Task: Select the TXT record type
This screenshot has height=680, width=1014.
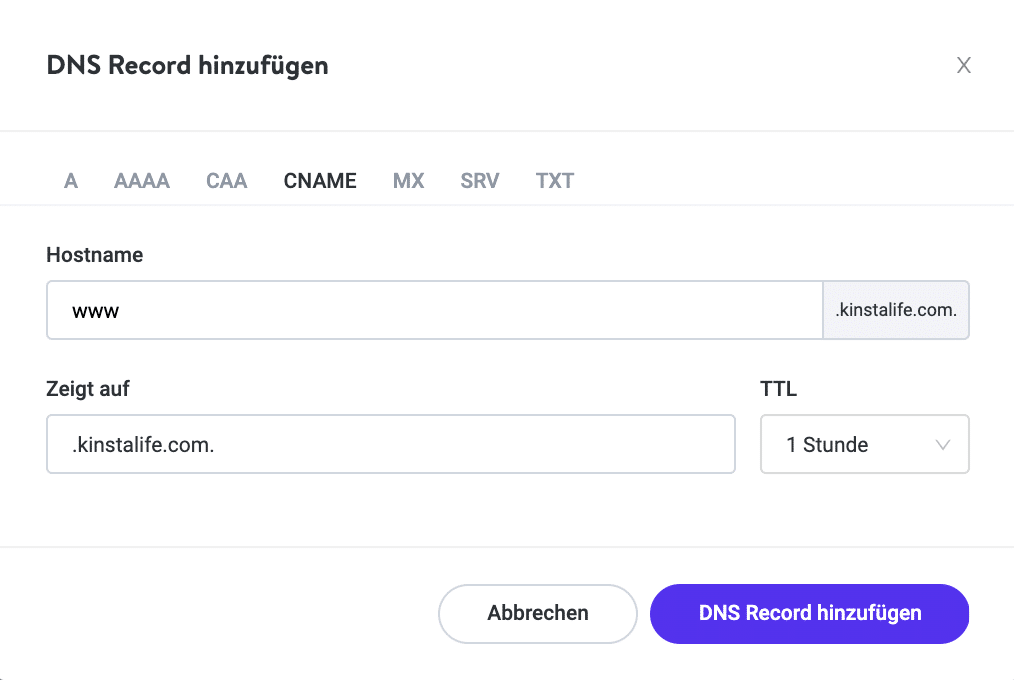Action: click(x=554, y=181)
